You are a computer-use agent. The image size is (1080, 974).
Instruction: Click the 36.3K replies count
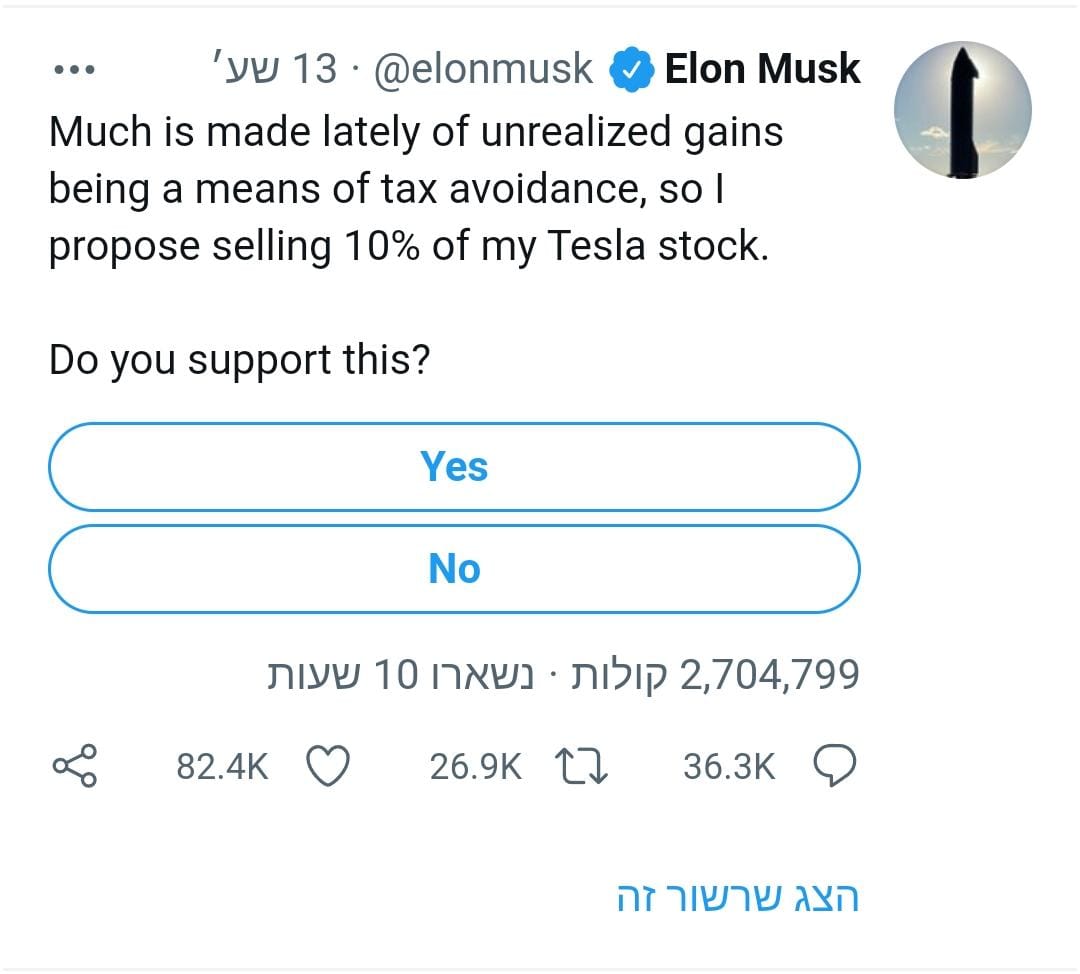pyautogui.click(x=729, y=767)
